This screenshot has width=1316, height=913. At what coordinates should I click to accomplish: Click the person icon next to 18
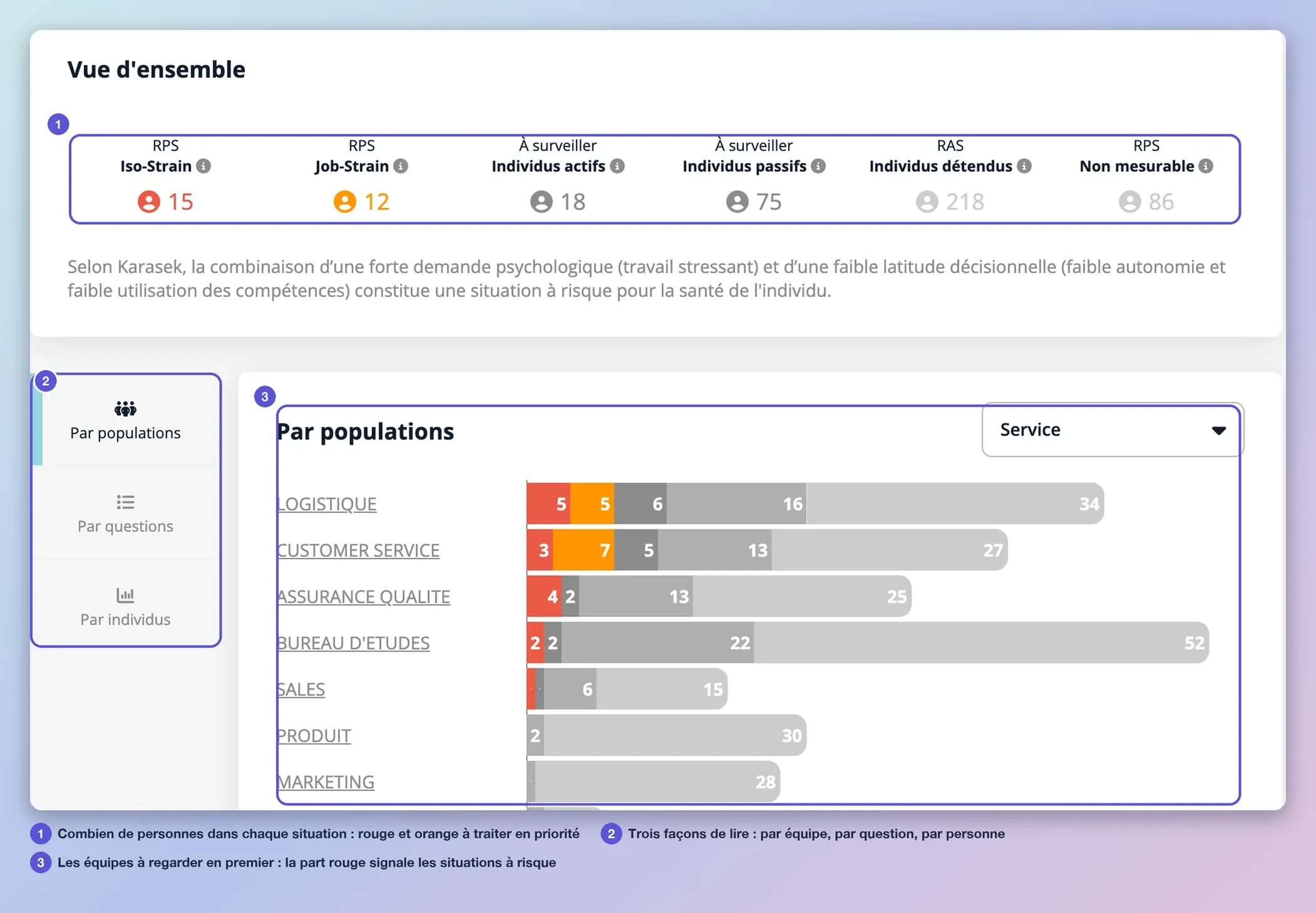542,202
